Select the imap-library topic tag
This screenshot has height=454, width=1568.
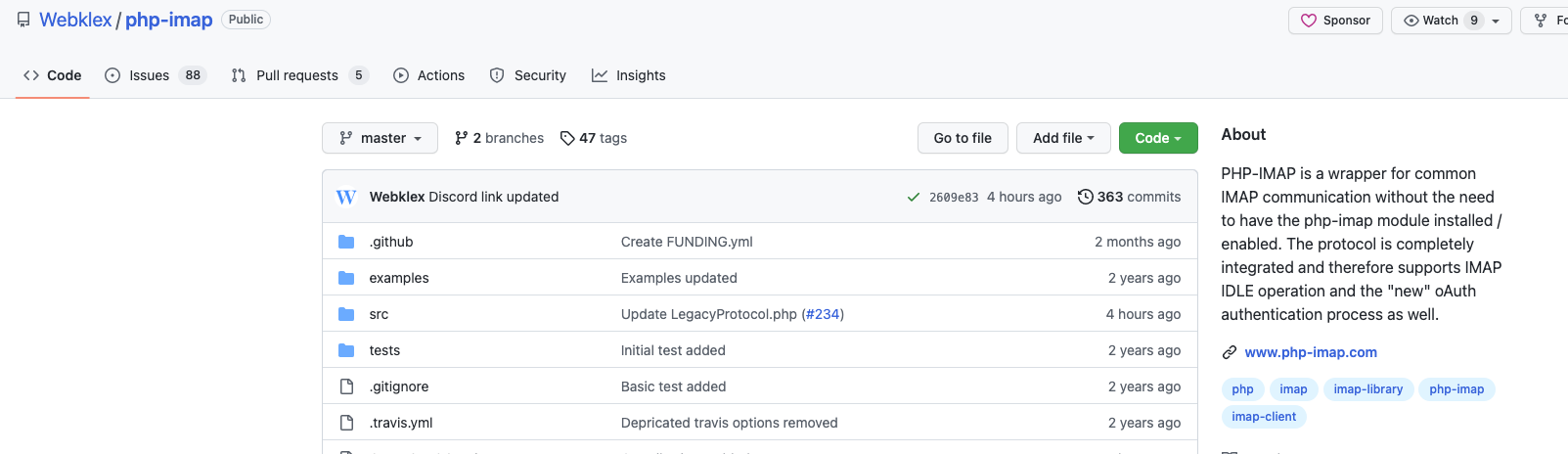pos(1367,389)
